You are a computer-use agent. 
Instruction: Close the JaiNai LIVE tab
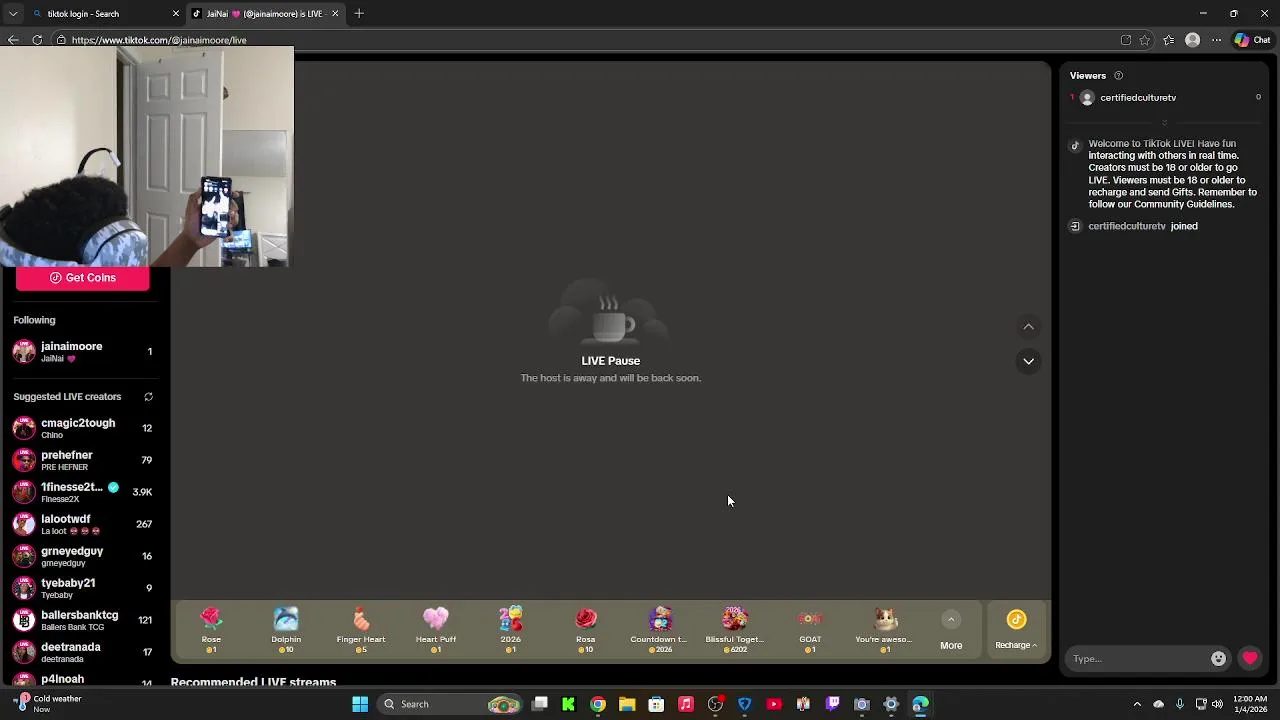[335, 14]
